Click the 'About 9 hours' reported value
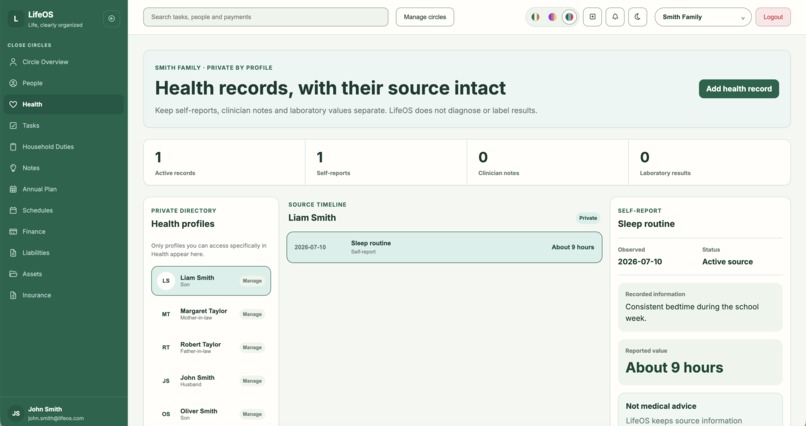 tap(674, 367)
